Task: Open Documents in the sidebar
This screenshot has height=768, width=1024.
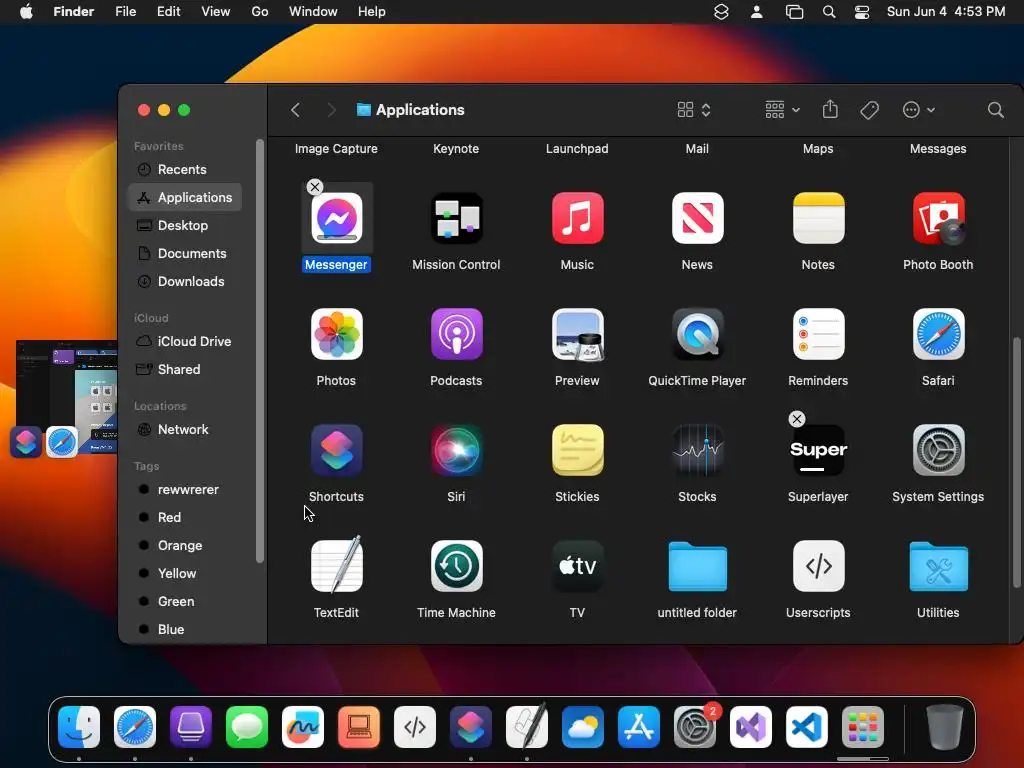Action: click(185, 253)
